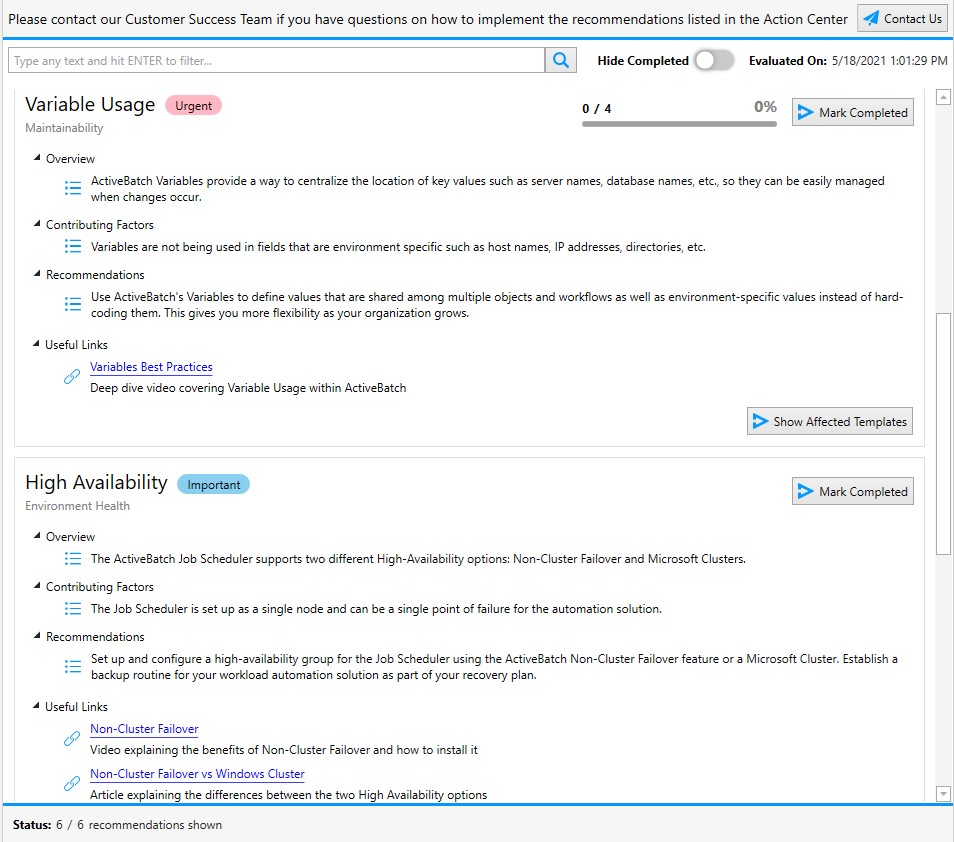Click link icon beside Non-Cluster Failover vs Windows Cluster

(72, 784)
